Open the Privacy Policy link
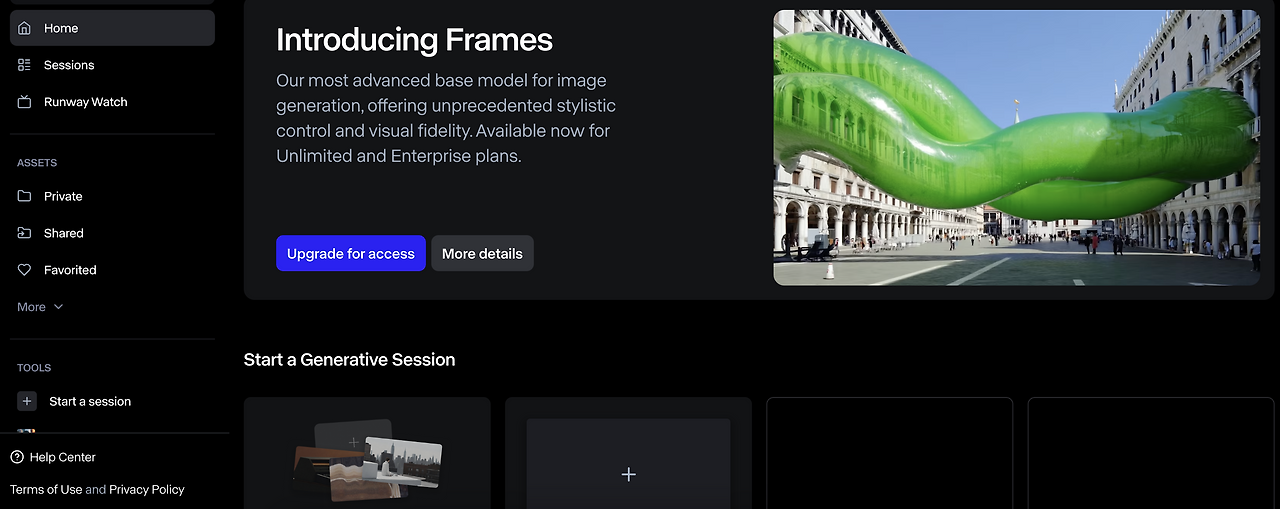 [x=147, y=490]
